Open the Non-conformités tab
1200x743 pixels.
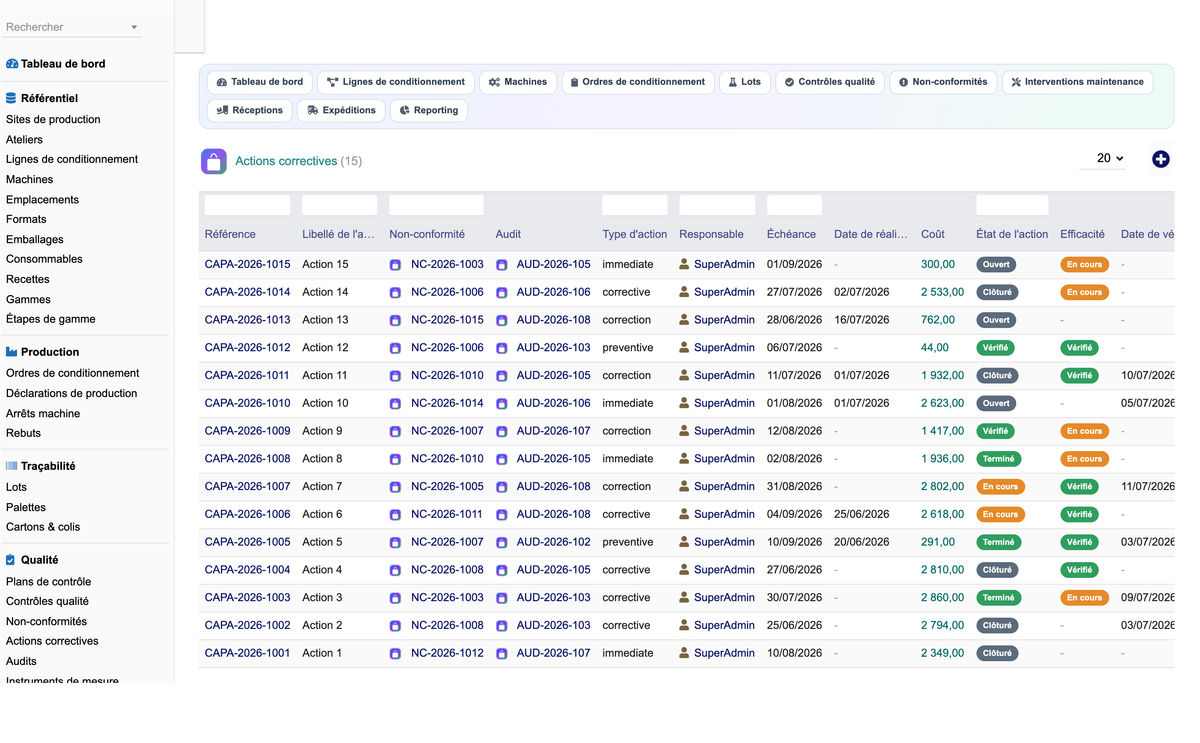pos(943,82)
